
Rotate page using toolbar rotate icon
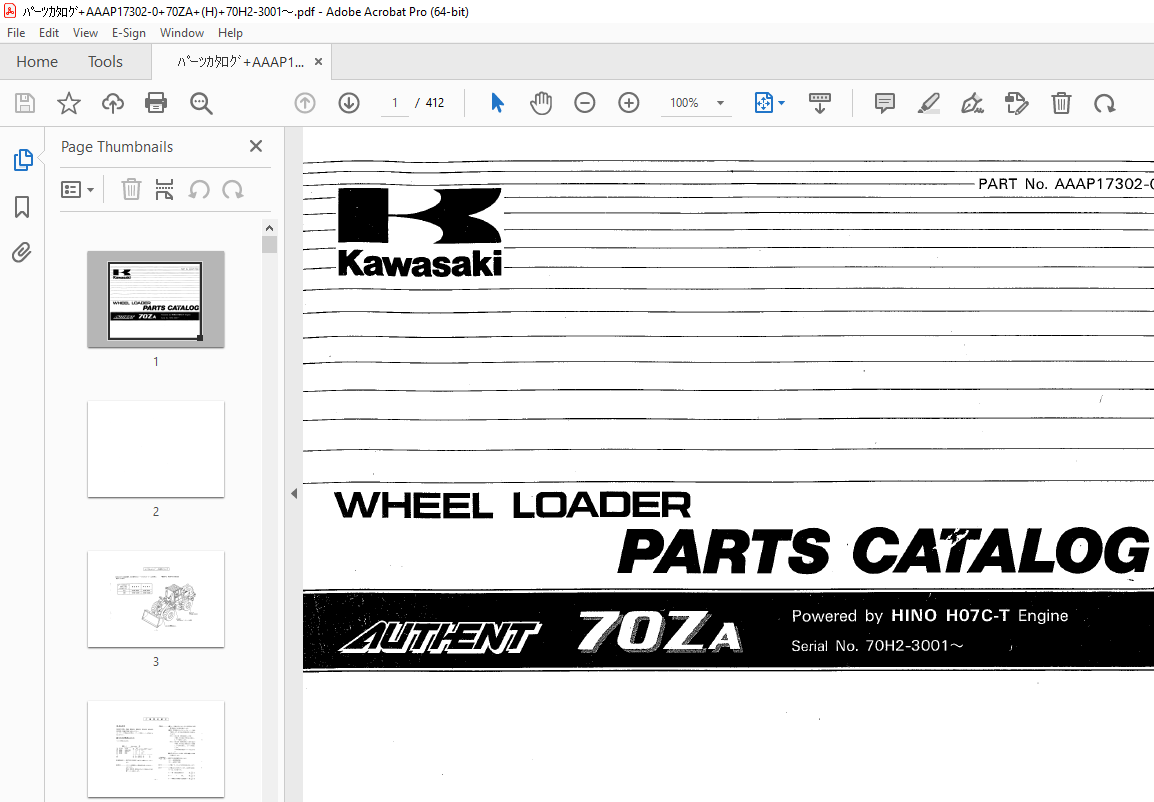[x=1104, y=104]
